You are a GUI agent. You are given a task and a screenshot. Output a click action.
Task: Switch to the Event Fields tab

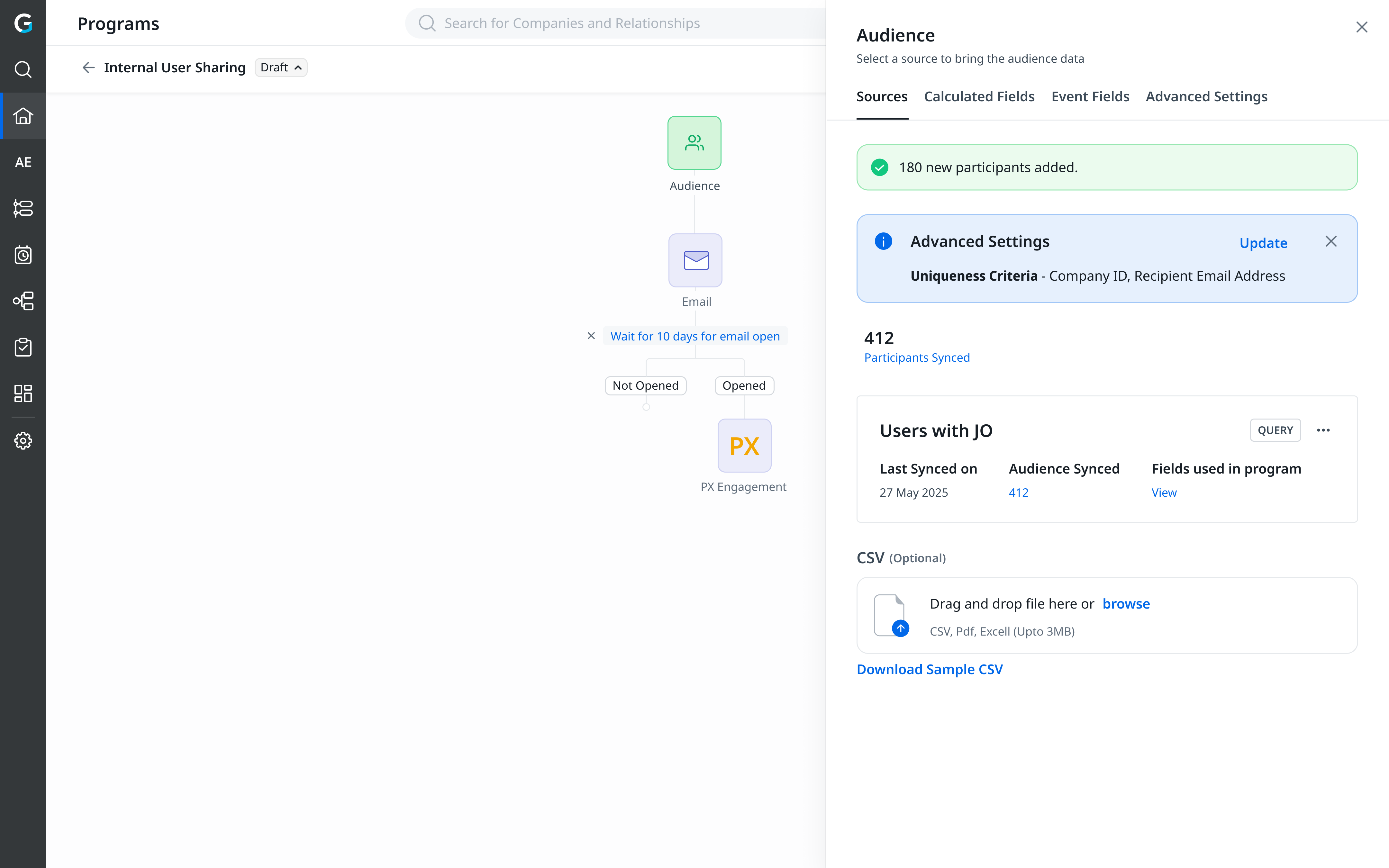(x=1090, y=96)
